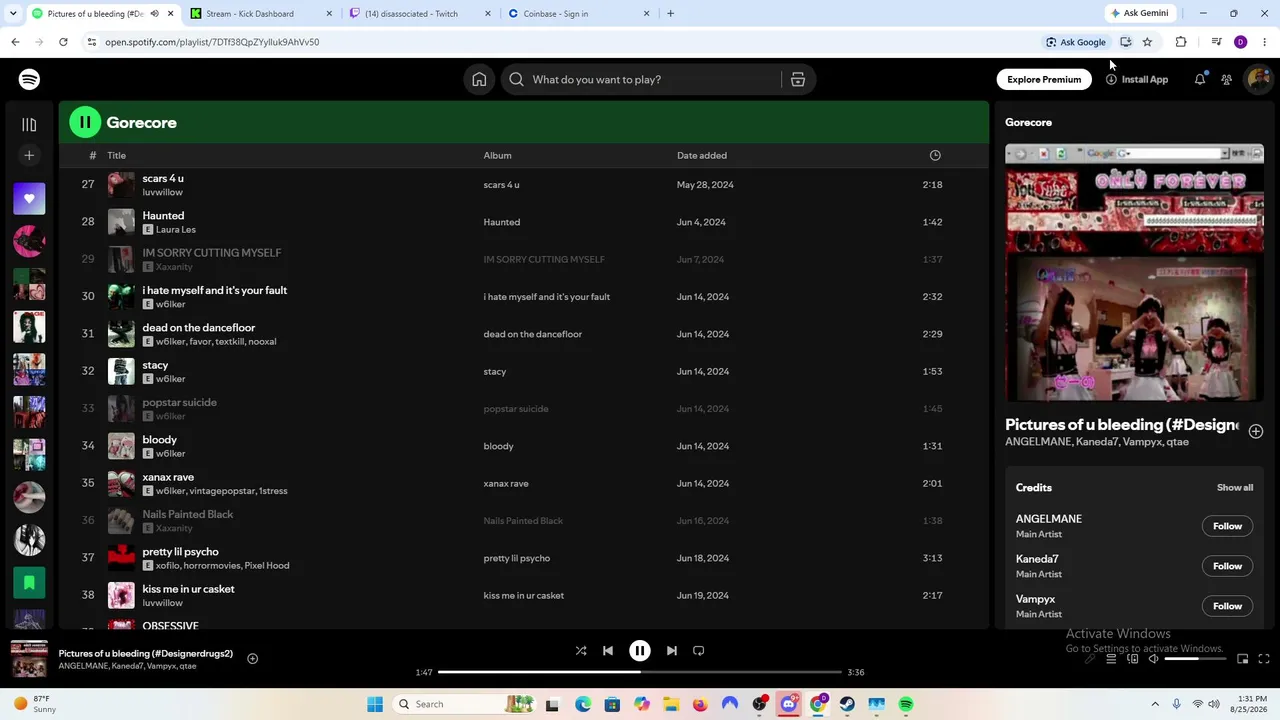This screenshot has width=1280, height=720.
Task: Mute the Spotify tab audio icon
Action: [x=154, y=13]
